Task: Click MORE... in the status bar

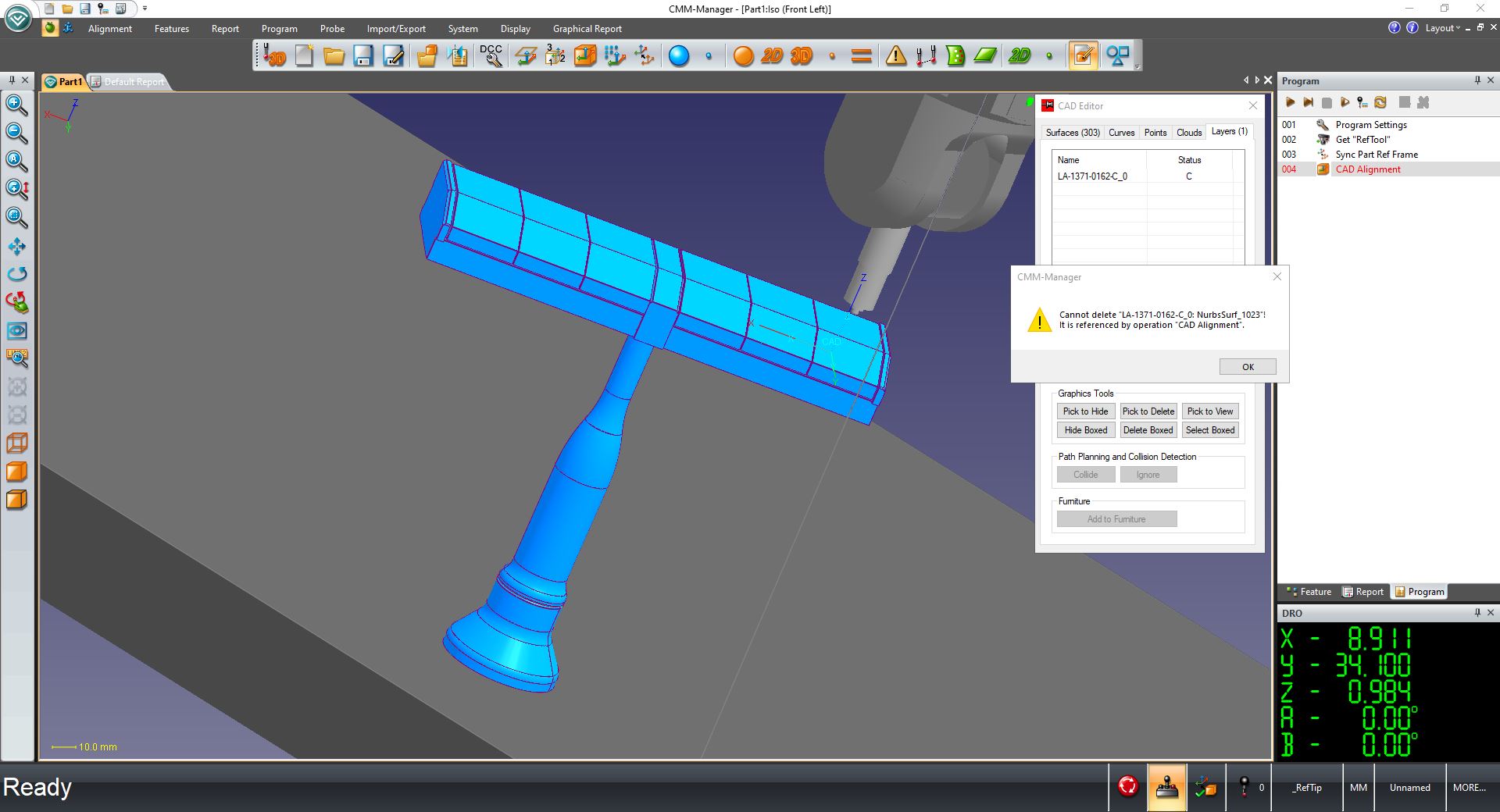Action: 1470,788
